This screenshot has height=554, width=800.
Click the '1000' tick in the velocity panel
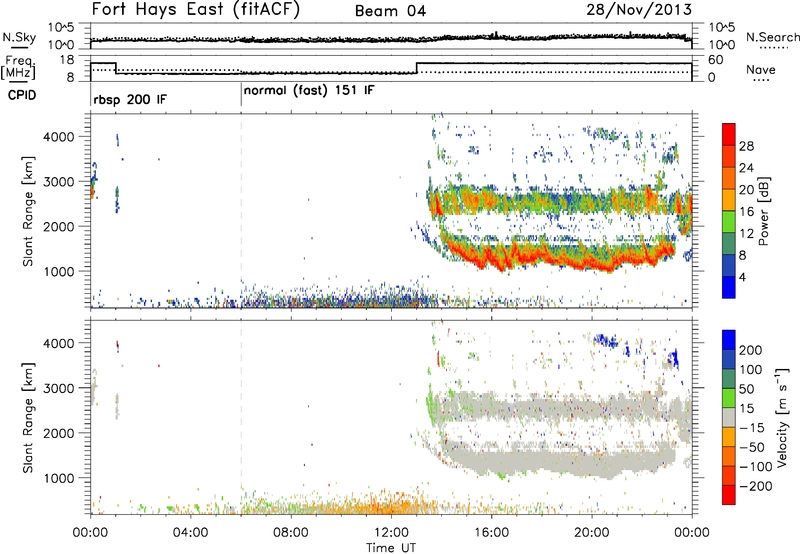pos(59,478)
